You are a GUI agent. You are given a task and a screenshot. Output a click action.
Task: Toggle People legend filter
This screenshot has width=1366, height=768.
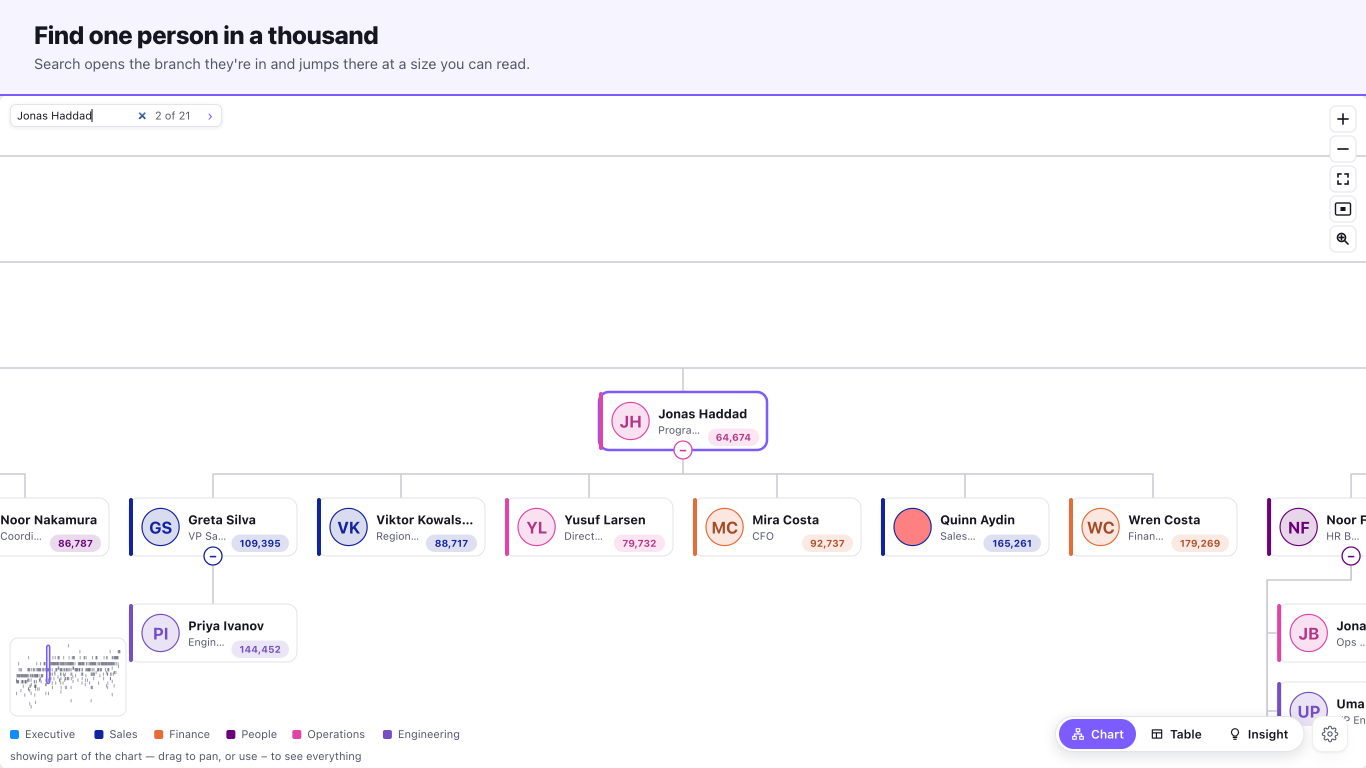pos(252,734)
